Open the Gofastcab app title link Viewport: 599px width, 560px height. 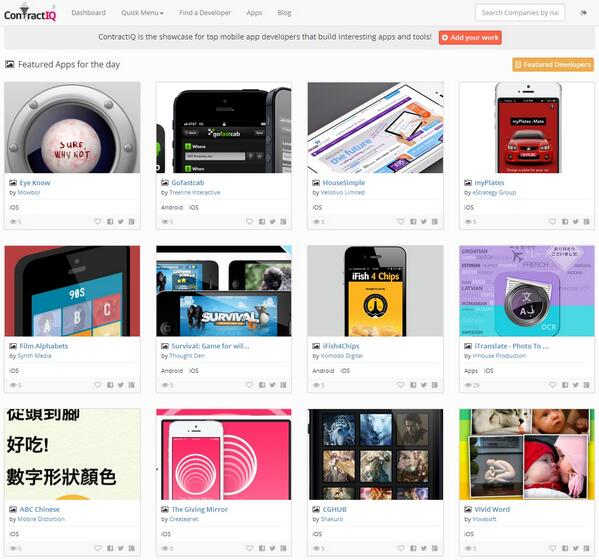point(188,183)
